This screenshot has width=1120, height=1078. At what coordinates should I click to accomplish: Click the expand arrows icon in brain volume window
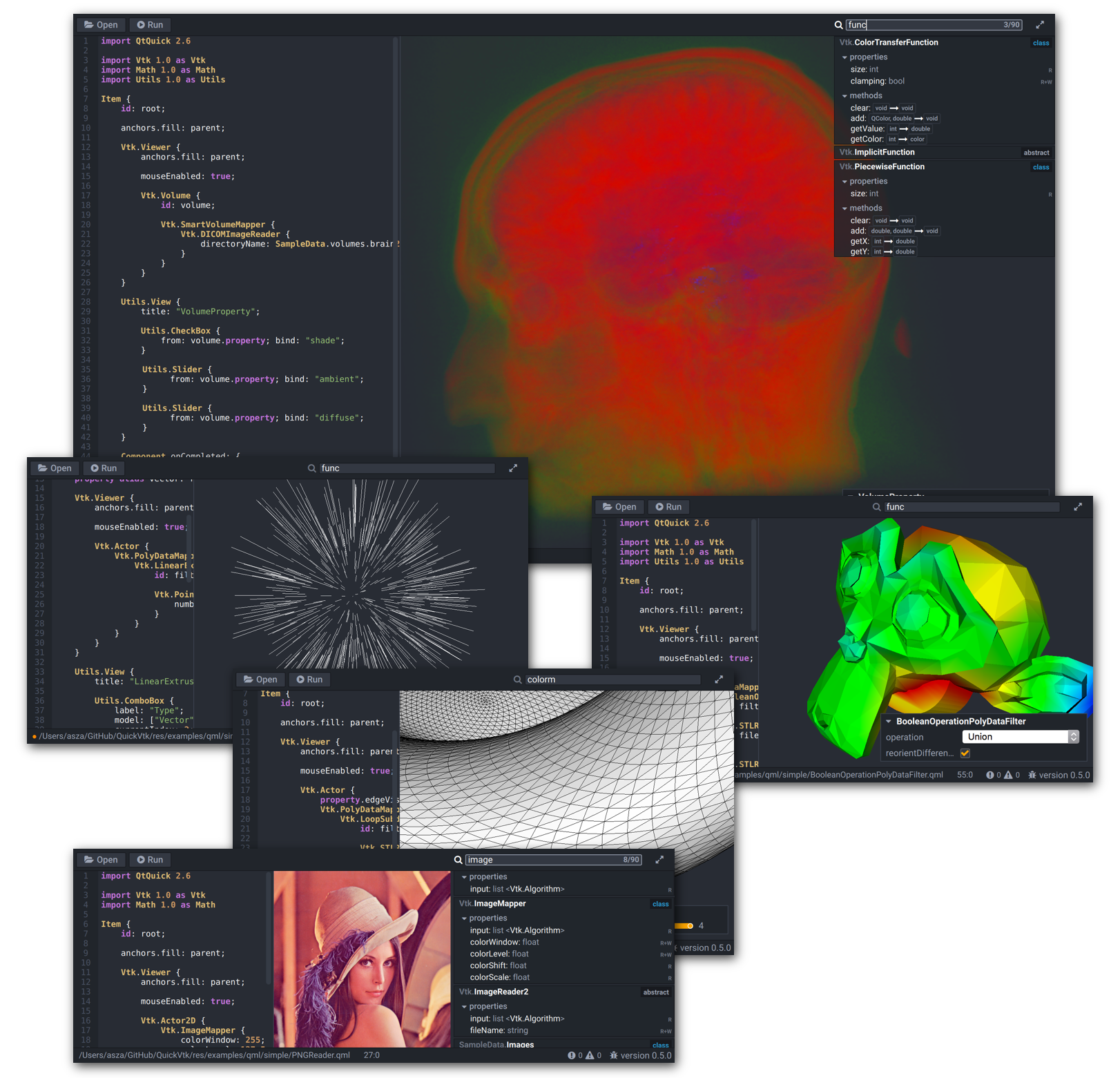click(x=1040, y=25)
